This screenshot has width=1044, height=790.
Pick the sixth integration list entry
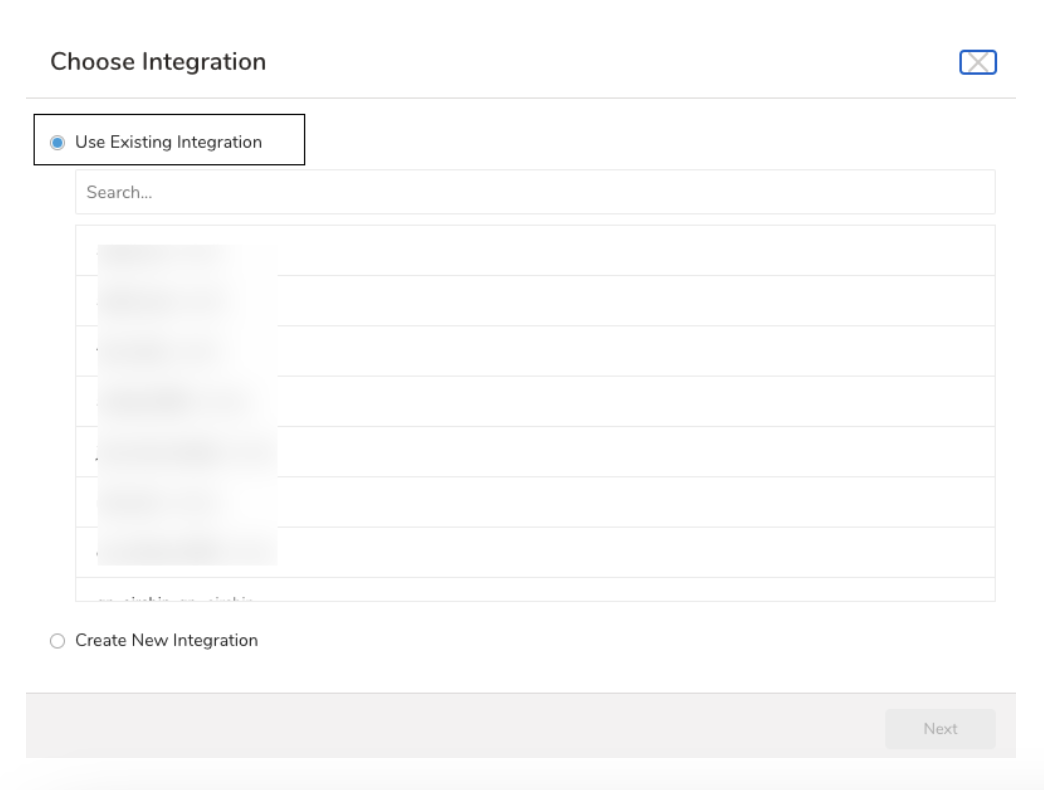pos(535,502)
